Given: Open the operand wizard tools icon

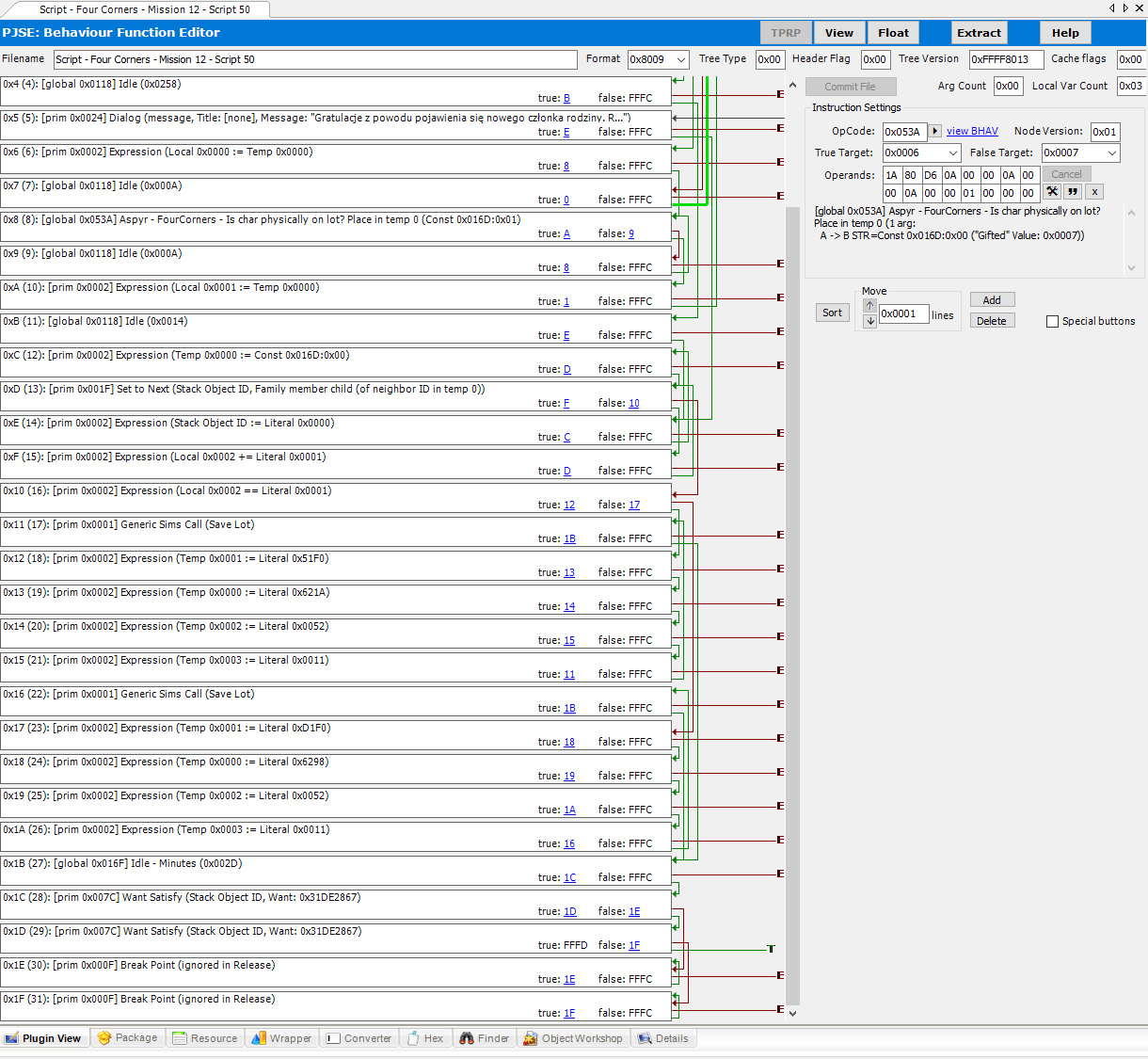Looking at the screenshot, I should [x=1052, y=192].
